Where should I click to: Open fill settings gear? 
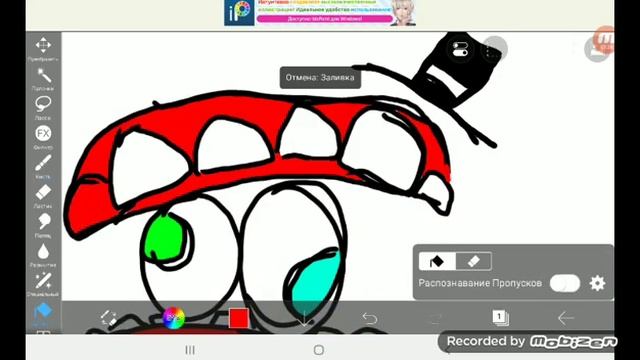pos(597,283)
